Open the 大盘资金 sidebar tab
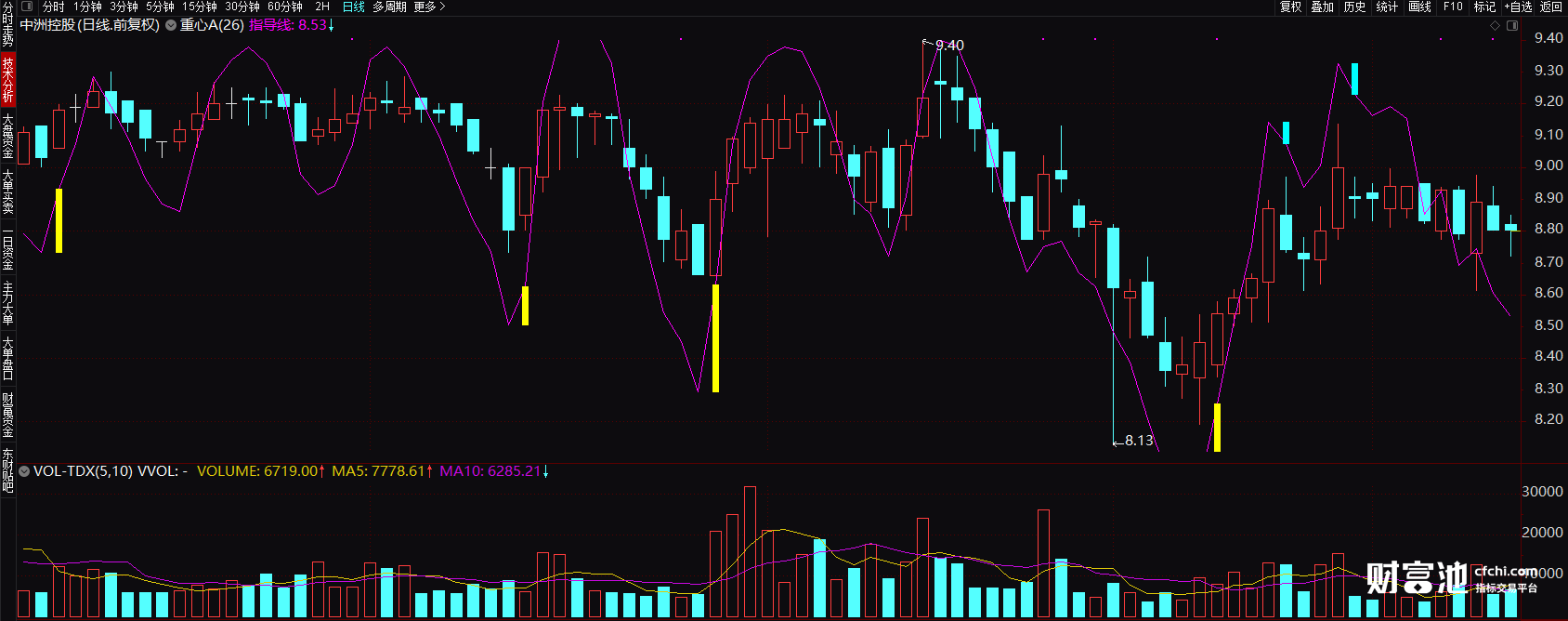The image size is (1568, 621). tap(7, 137)
